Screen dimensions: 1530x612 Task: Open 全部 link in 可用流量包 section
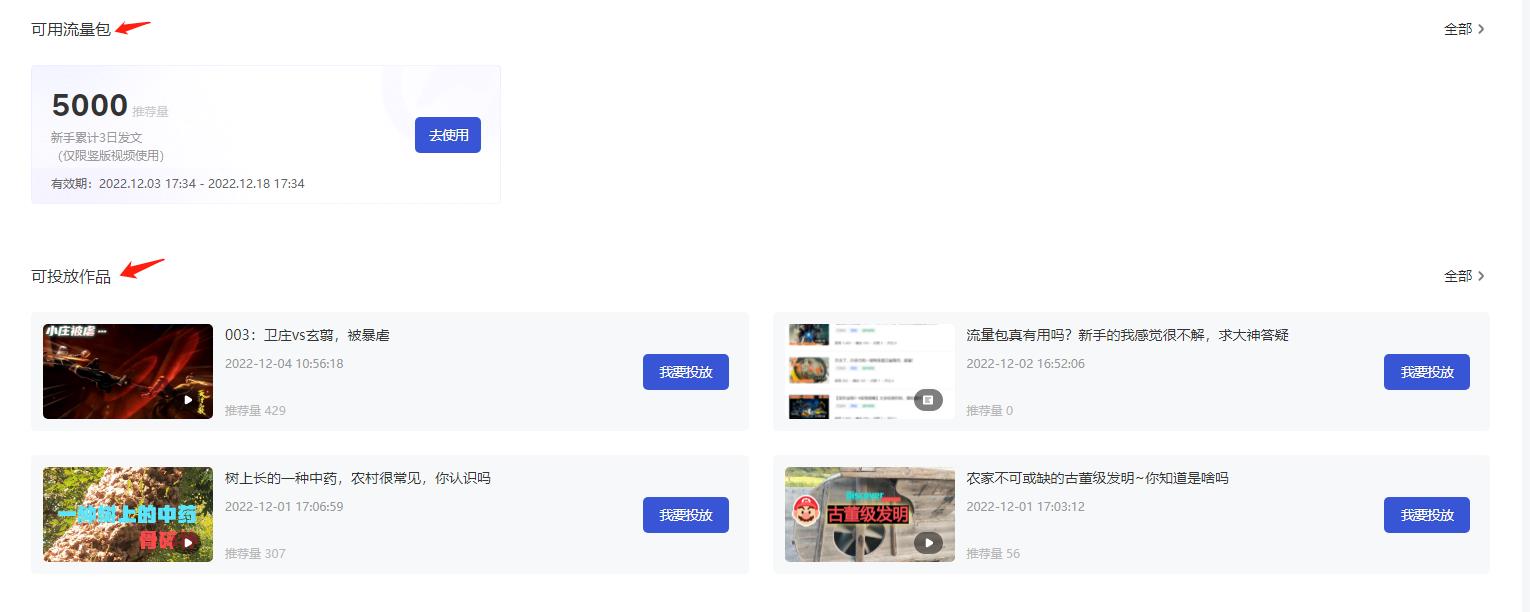(x=1458, y=29)
